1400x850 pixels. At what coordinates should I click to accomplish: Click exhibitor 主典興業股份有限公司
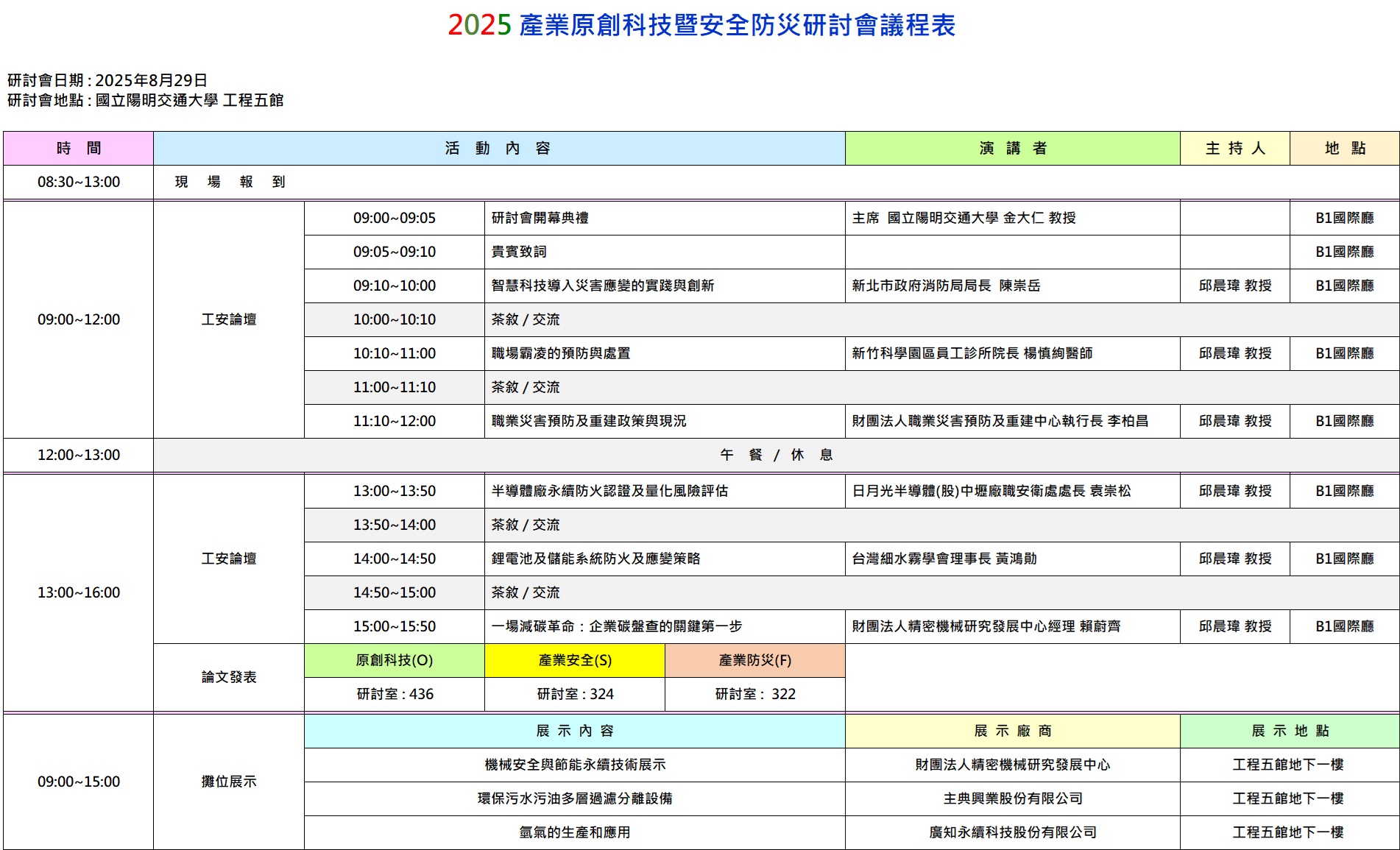1013,798
